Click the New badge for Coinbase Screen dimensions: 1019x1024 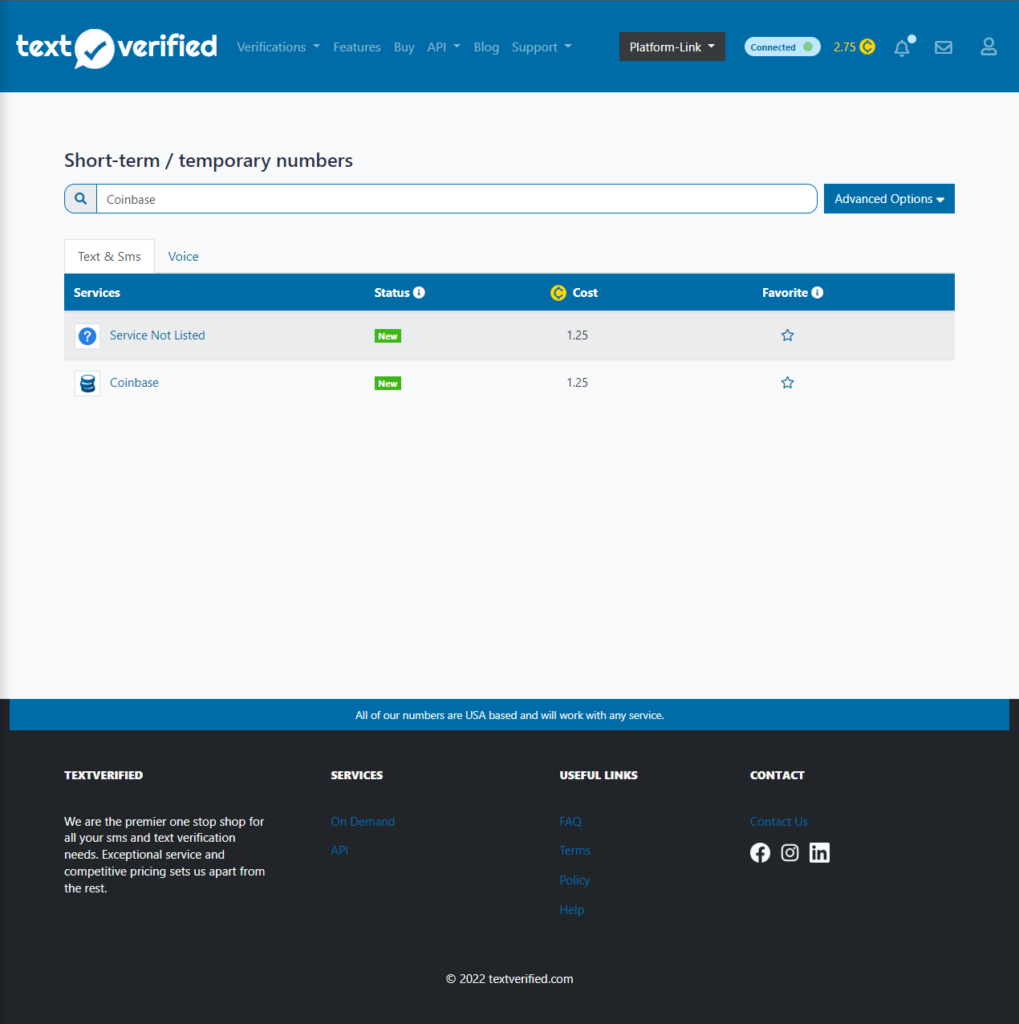[x=387, y=383]
